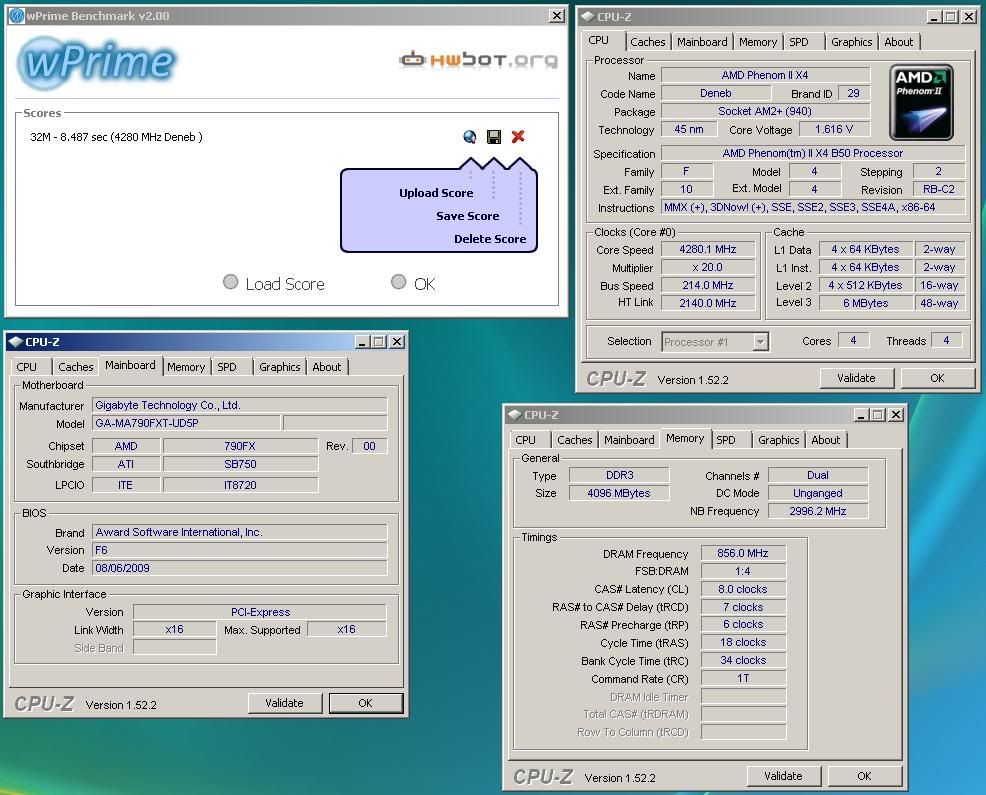Select the 32M - 8.487 sec score entry

(x=116, y=137)
